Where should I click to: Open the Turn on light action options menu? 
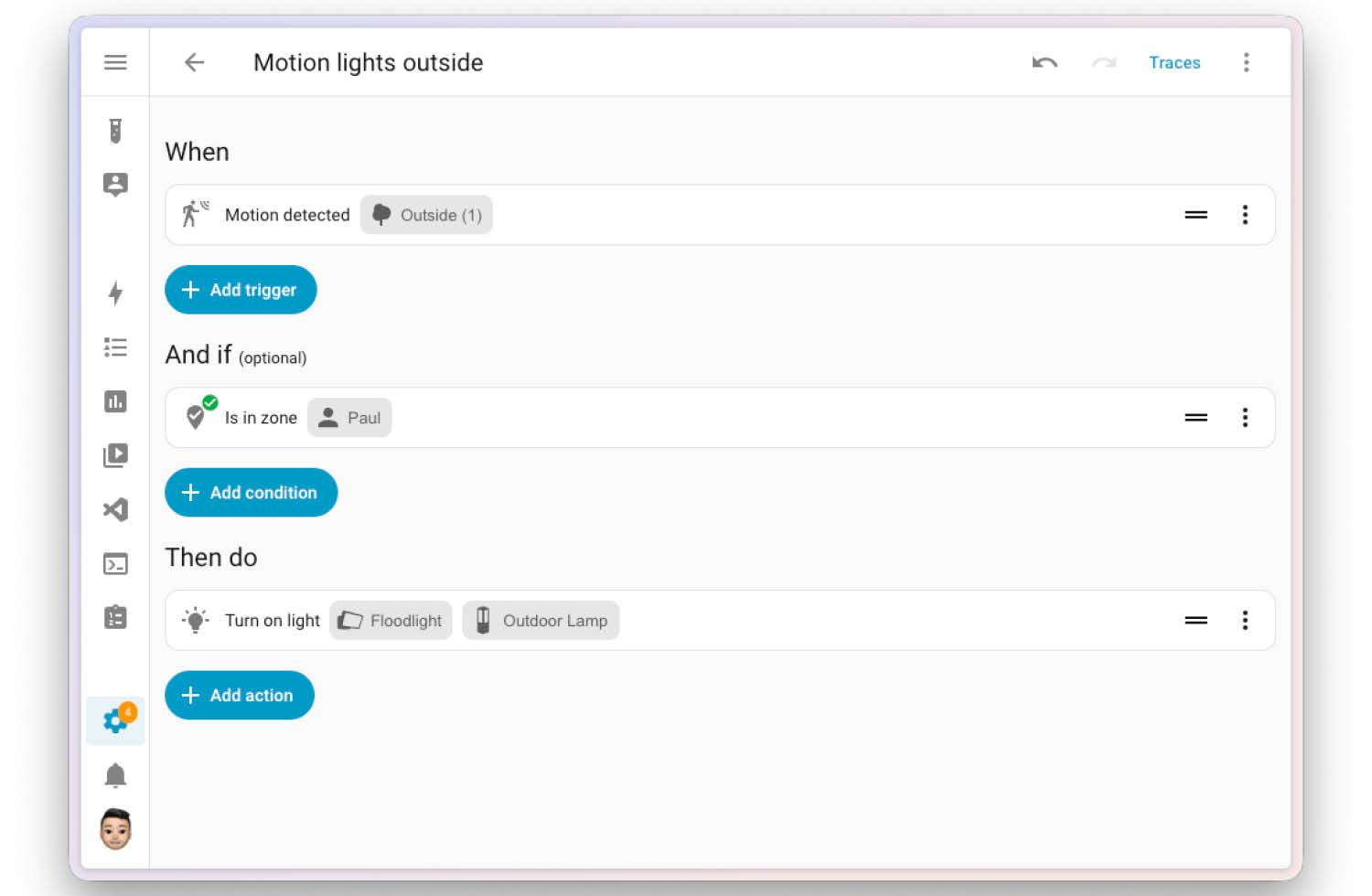tap(1245, 620)
